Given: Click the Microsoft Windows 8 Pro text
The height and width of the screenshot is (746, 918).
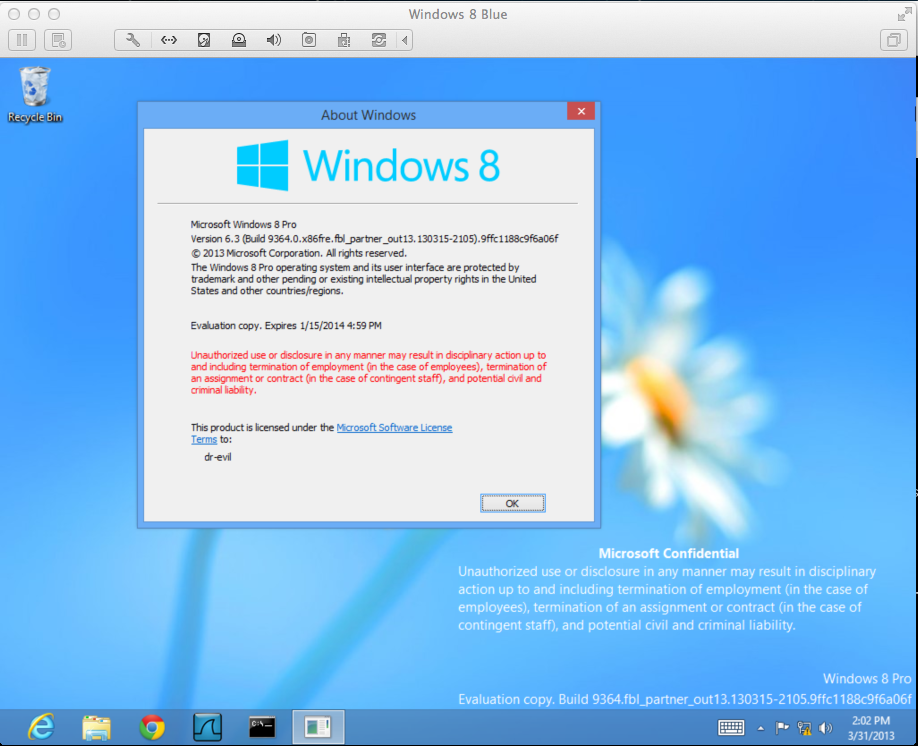Looking at the screenshot, I should pyautogui.click(x=244, y=224).
